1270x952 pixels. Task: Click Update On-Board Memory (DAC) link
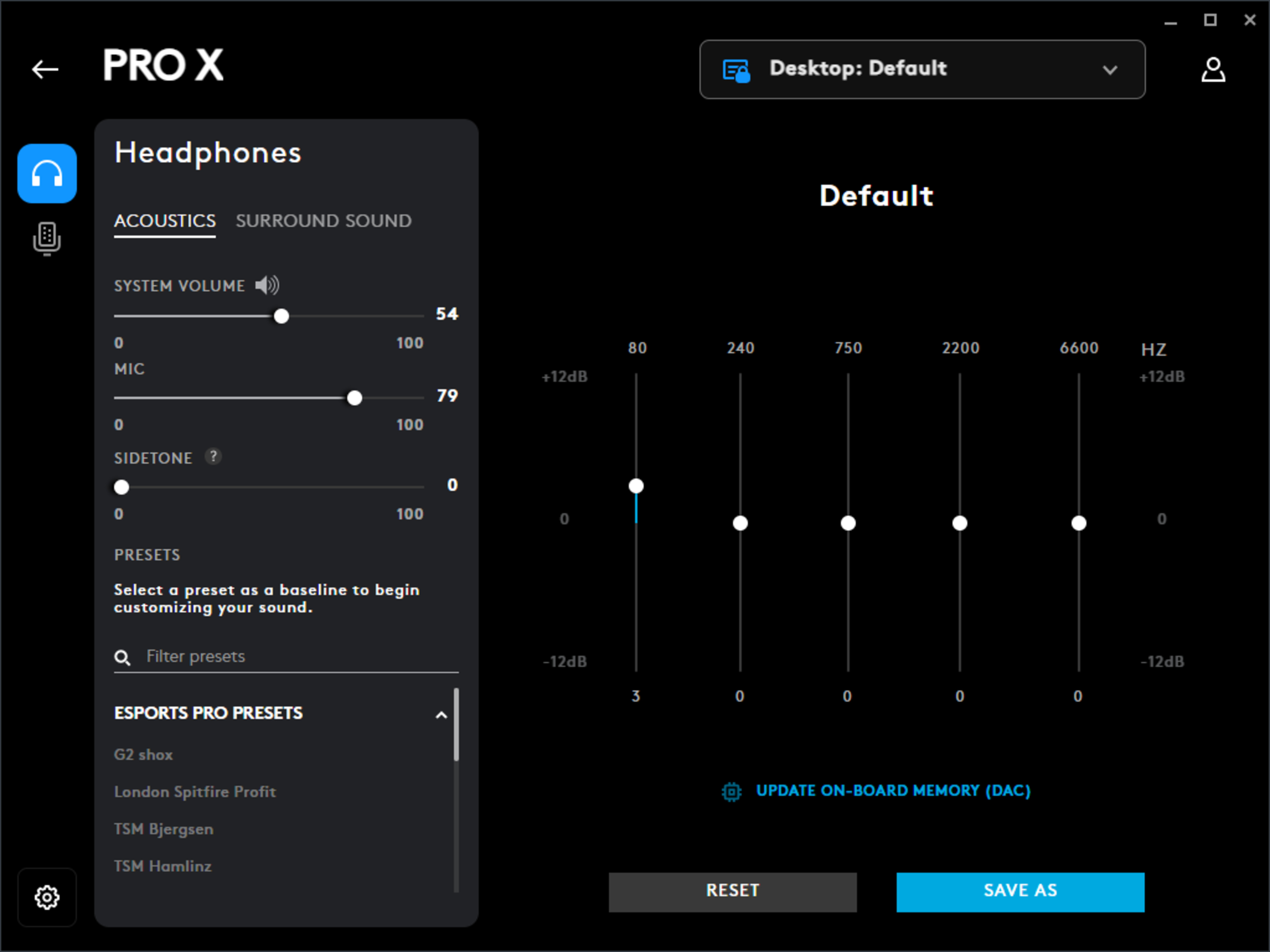[x=893, y=791]
